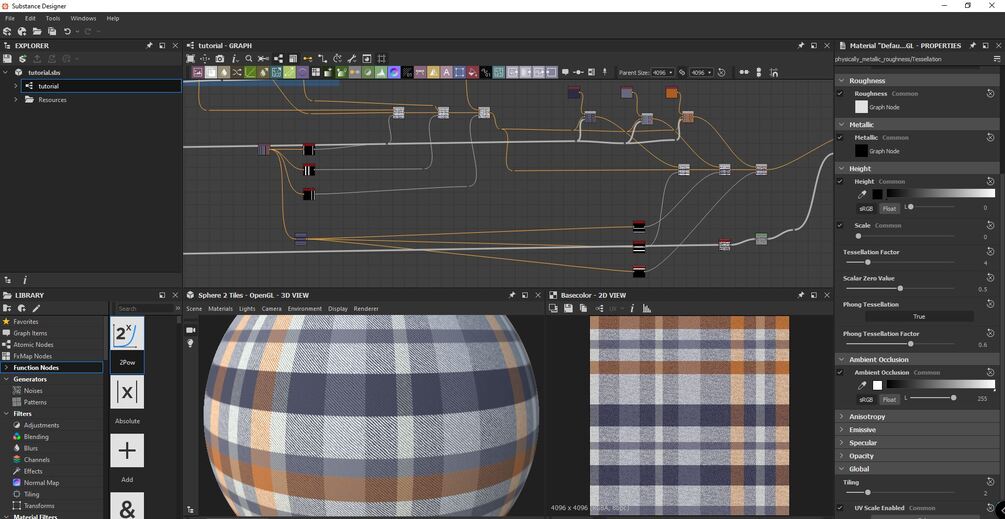
Task: Pin the Properties panel
Action: tap(972, 45)
